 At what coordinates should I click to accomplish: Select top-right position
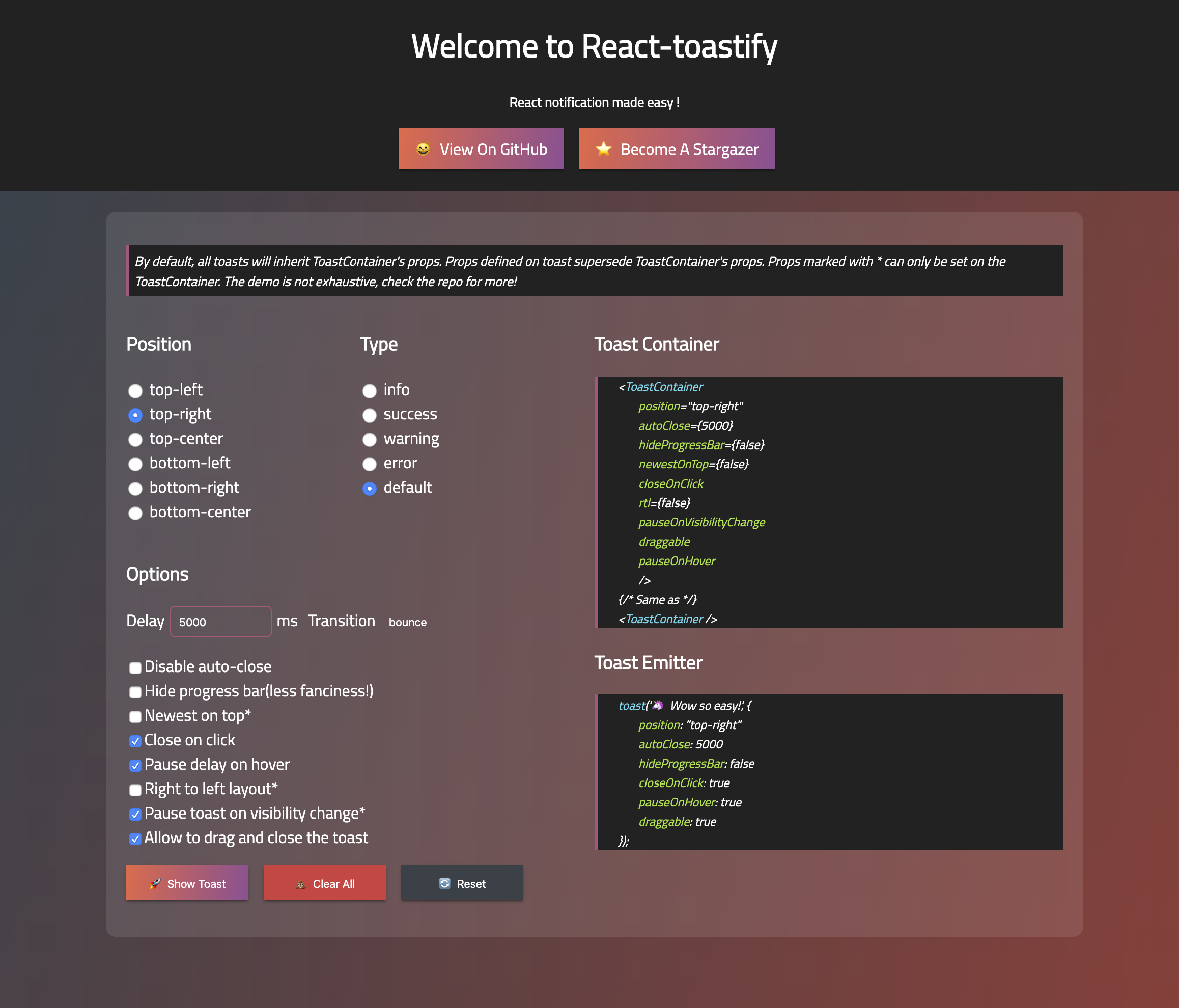point(135,415)
